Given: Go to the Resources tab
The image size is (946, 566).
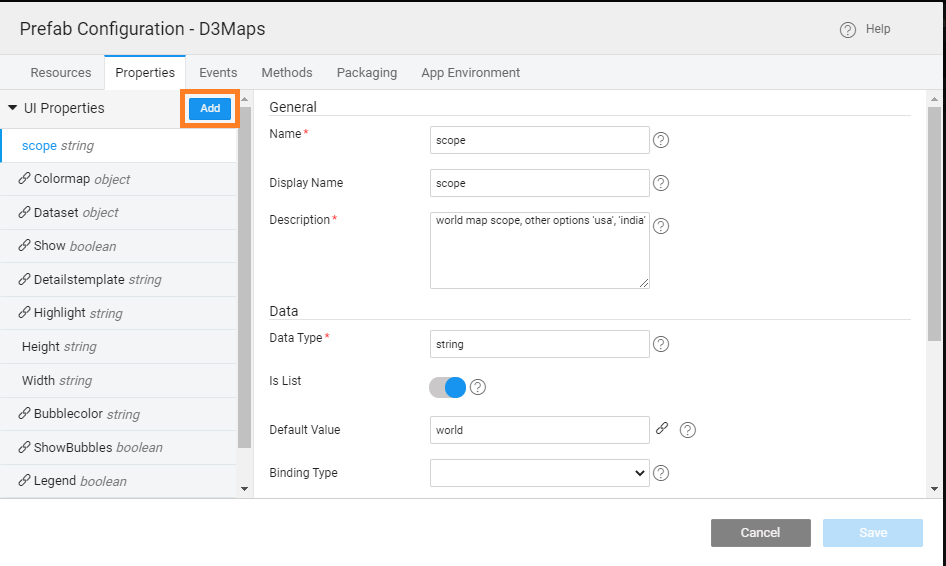Looking at the screenshot, I should (x=61, y=73).
